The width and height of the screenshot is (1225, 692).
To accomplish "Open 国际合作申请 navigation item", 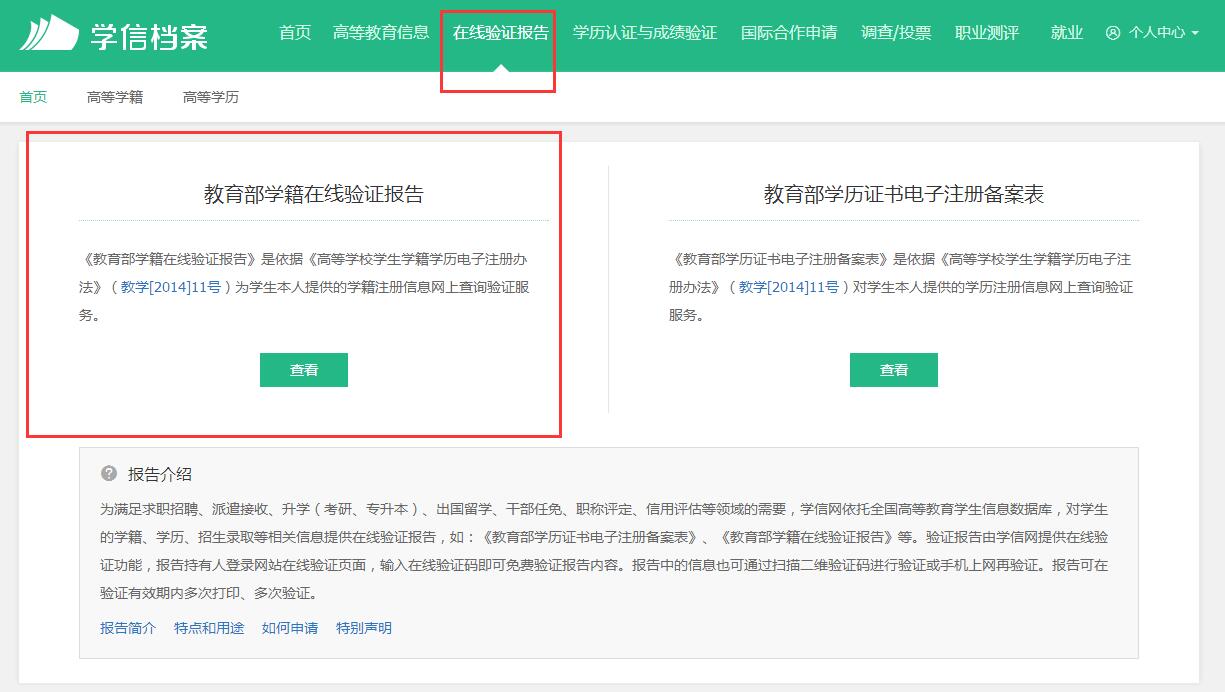I will pyautogui.click(x=789, y=33).
